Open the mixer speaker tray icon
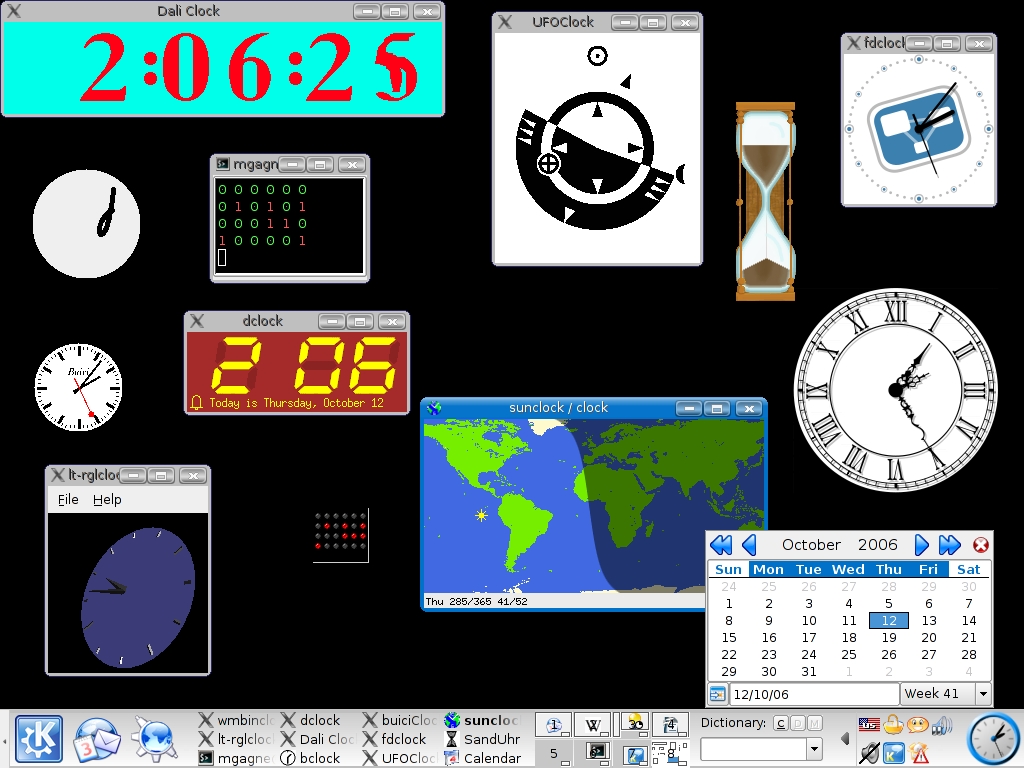The width and height of the screenshot is (1024, 768). point(942,724)
